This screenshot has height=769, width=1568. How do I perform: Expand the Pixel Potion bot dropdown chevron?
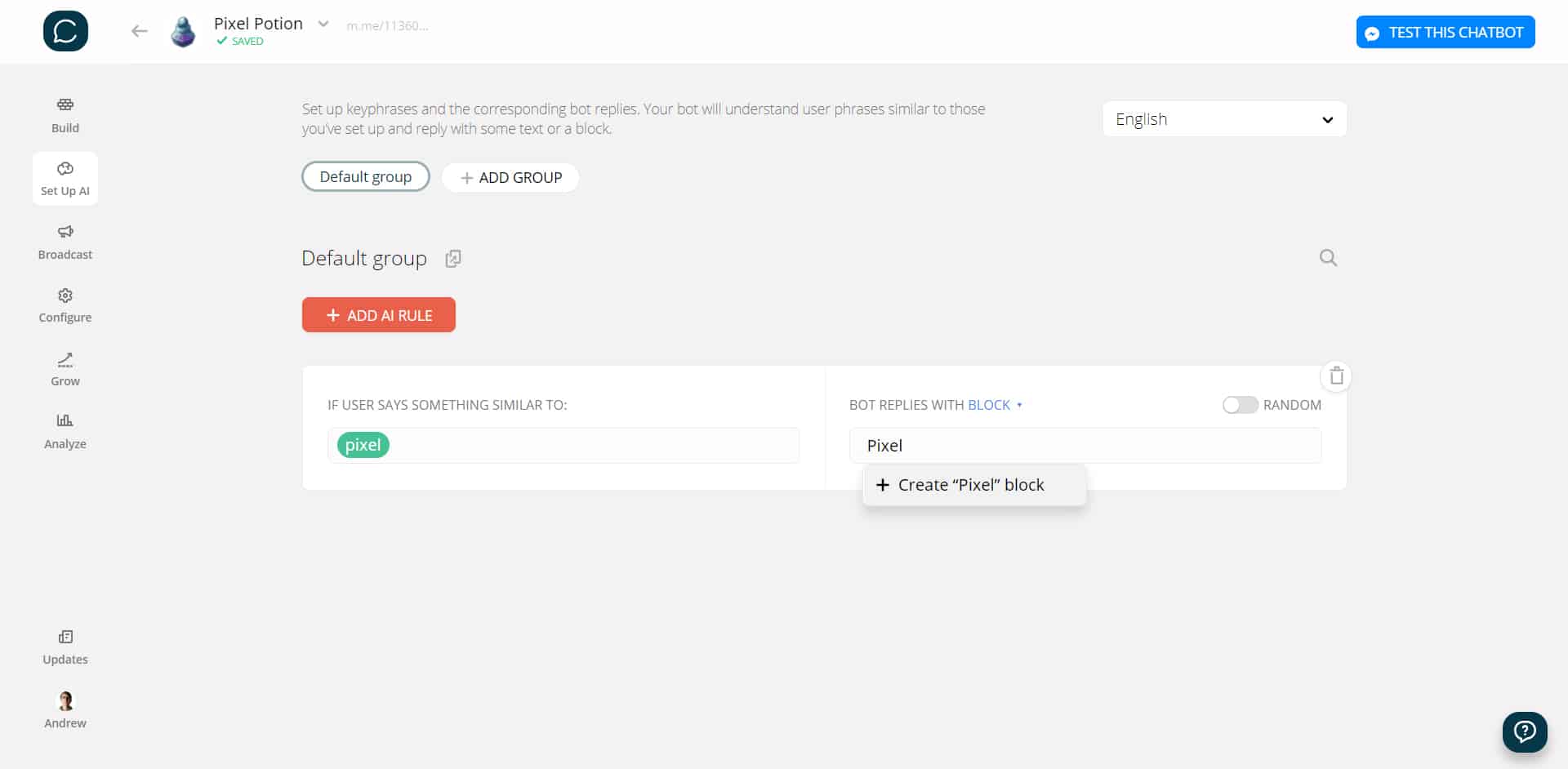[323, 24]
